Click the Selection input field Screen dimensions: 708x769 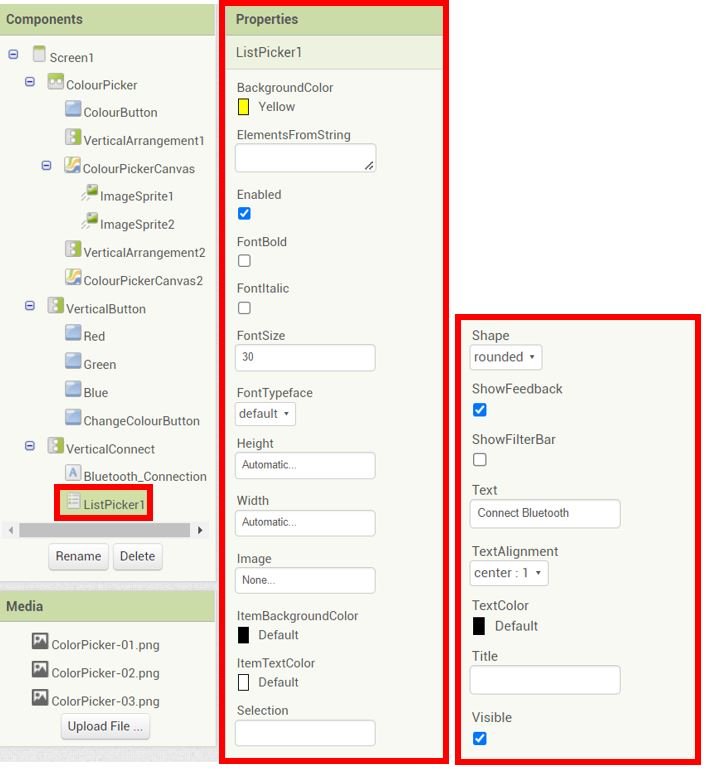(305, 733)
